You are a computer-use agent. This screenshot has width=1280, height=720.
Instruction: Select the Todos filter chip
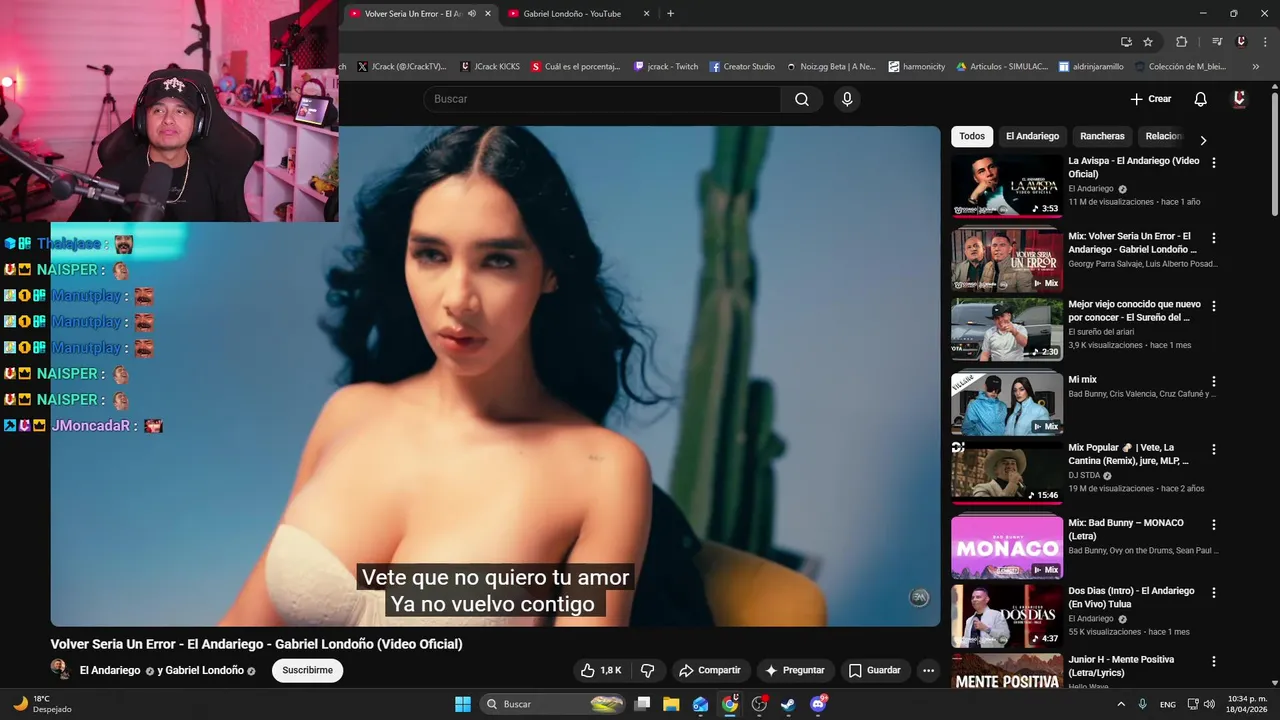click(972, 136)
